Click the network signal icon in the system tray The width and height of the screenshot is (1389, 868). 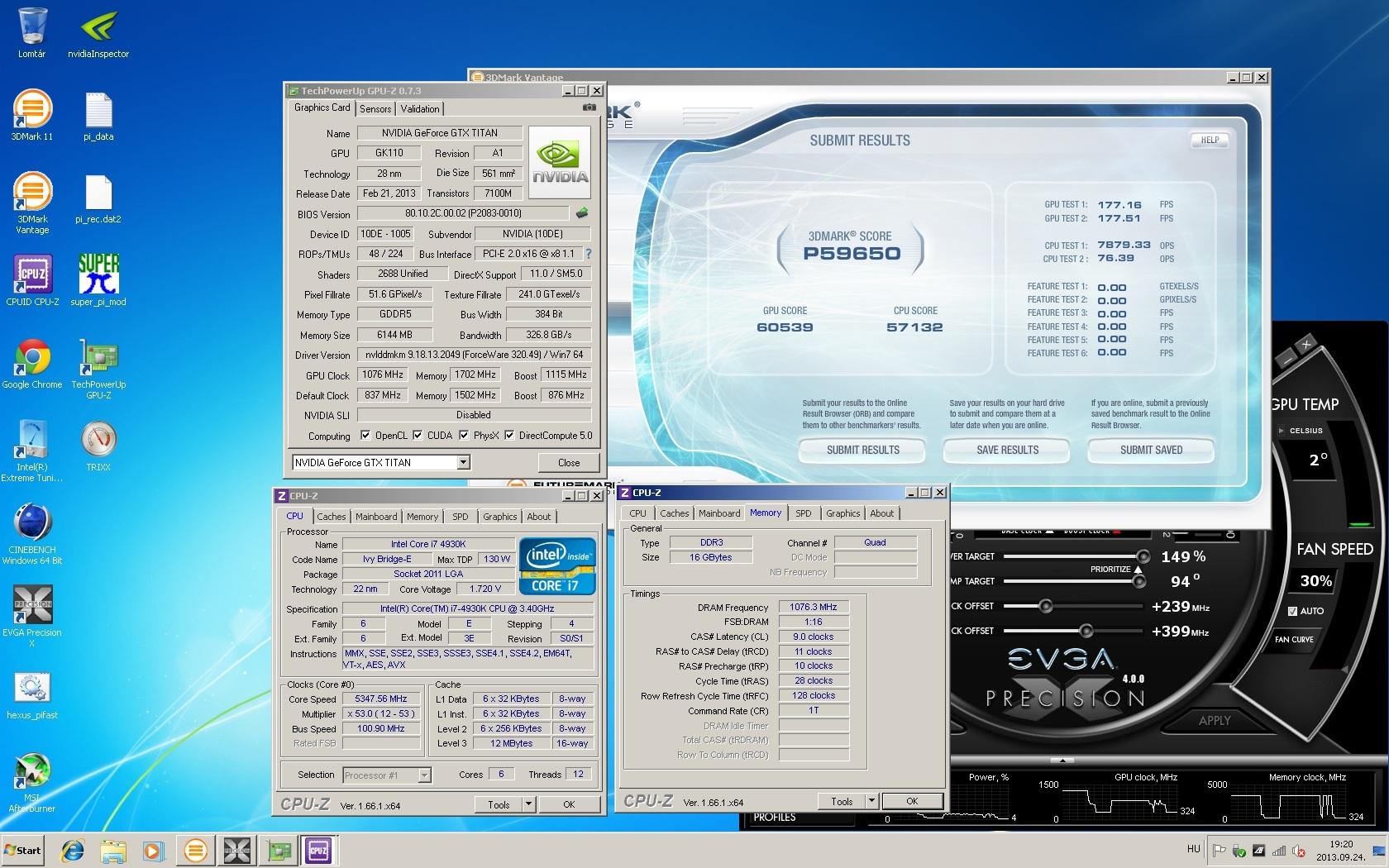(1278, 850)
